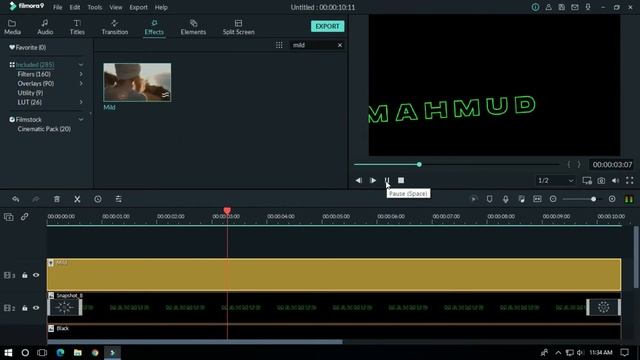Screen dimensions: 640x360
Task: Open the Media tab
Action: coord(12,27)
